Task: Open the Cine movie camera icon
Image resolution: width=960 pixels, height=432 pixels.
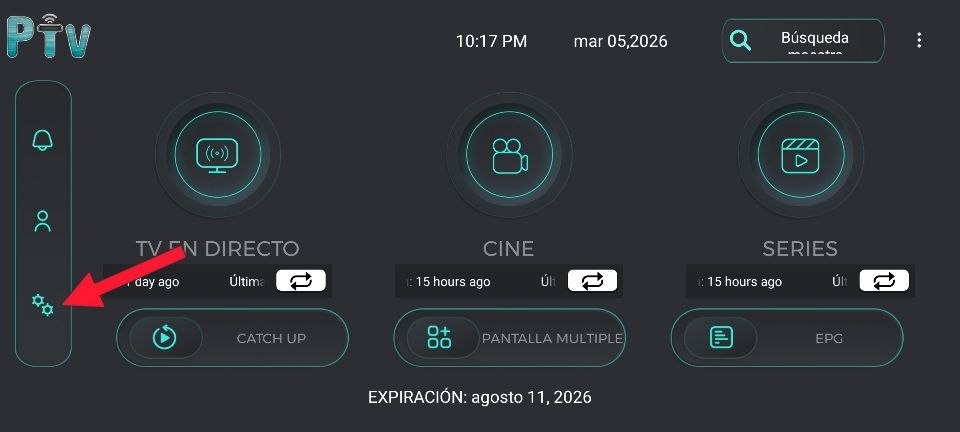Action: (509, 154)
